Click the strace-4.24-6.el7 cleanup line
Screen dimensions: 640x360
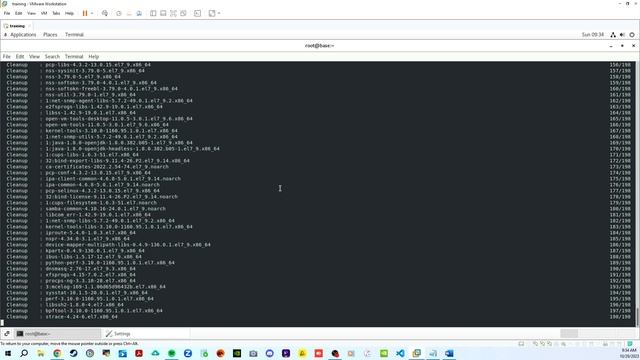pos(62,316)
